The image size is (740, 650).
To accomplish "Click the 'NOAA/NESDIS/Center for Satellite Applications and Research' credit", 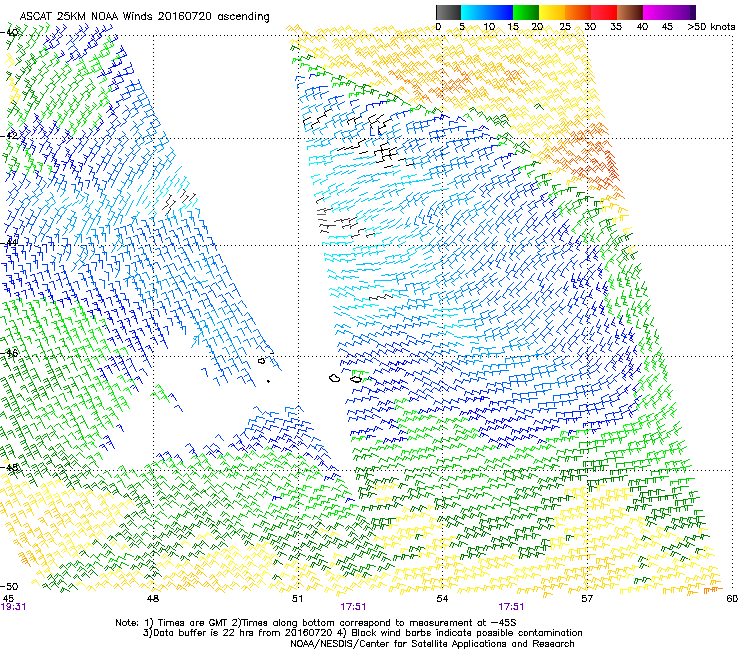I will tap(432, 644).
